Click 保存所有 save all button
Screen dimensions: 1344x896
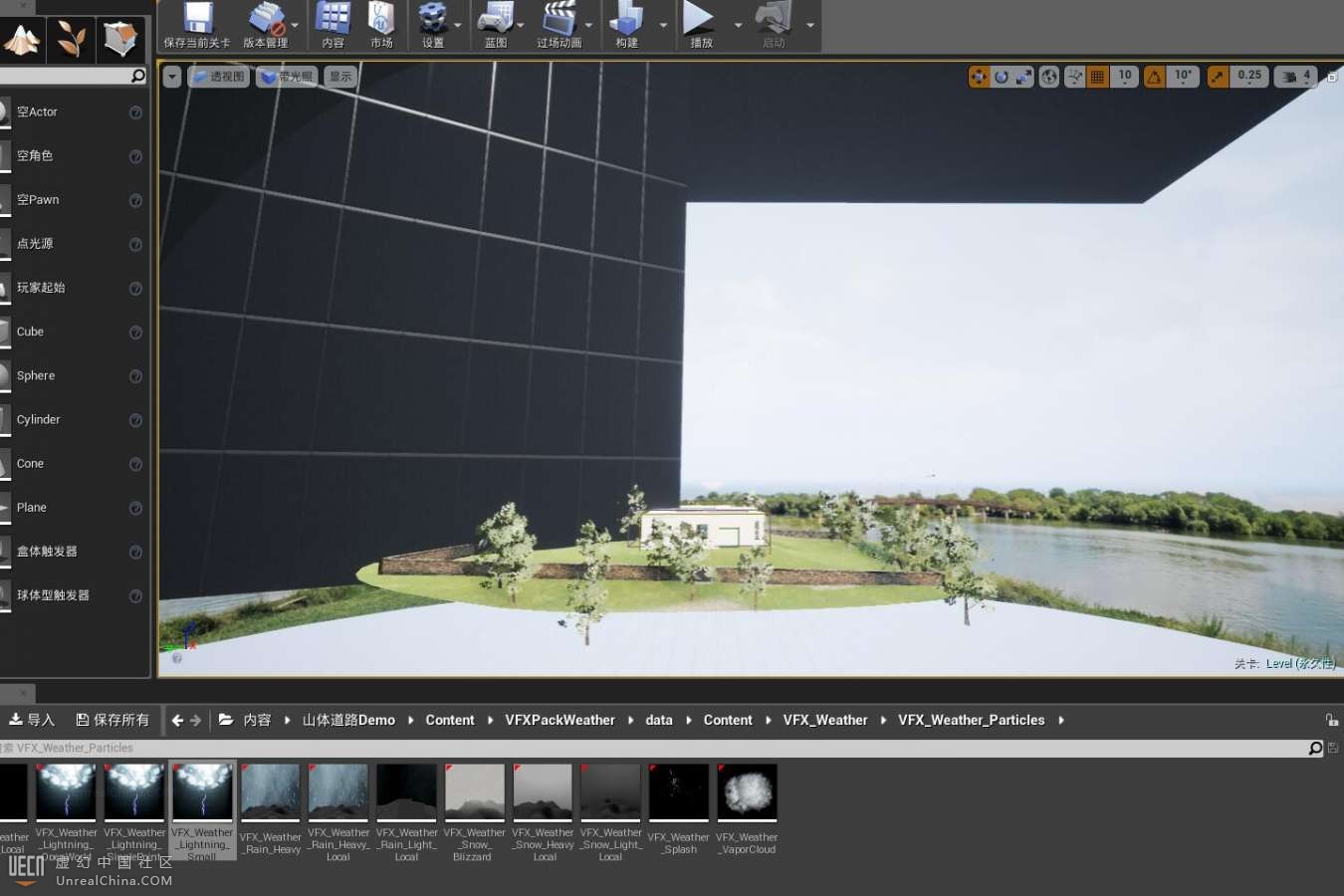[112, 720]
